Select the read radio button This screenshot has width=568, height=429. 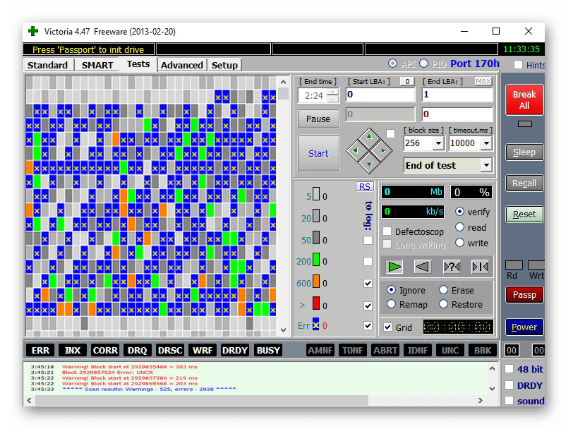pos(459,227)
